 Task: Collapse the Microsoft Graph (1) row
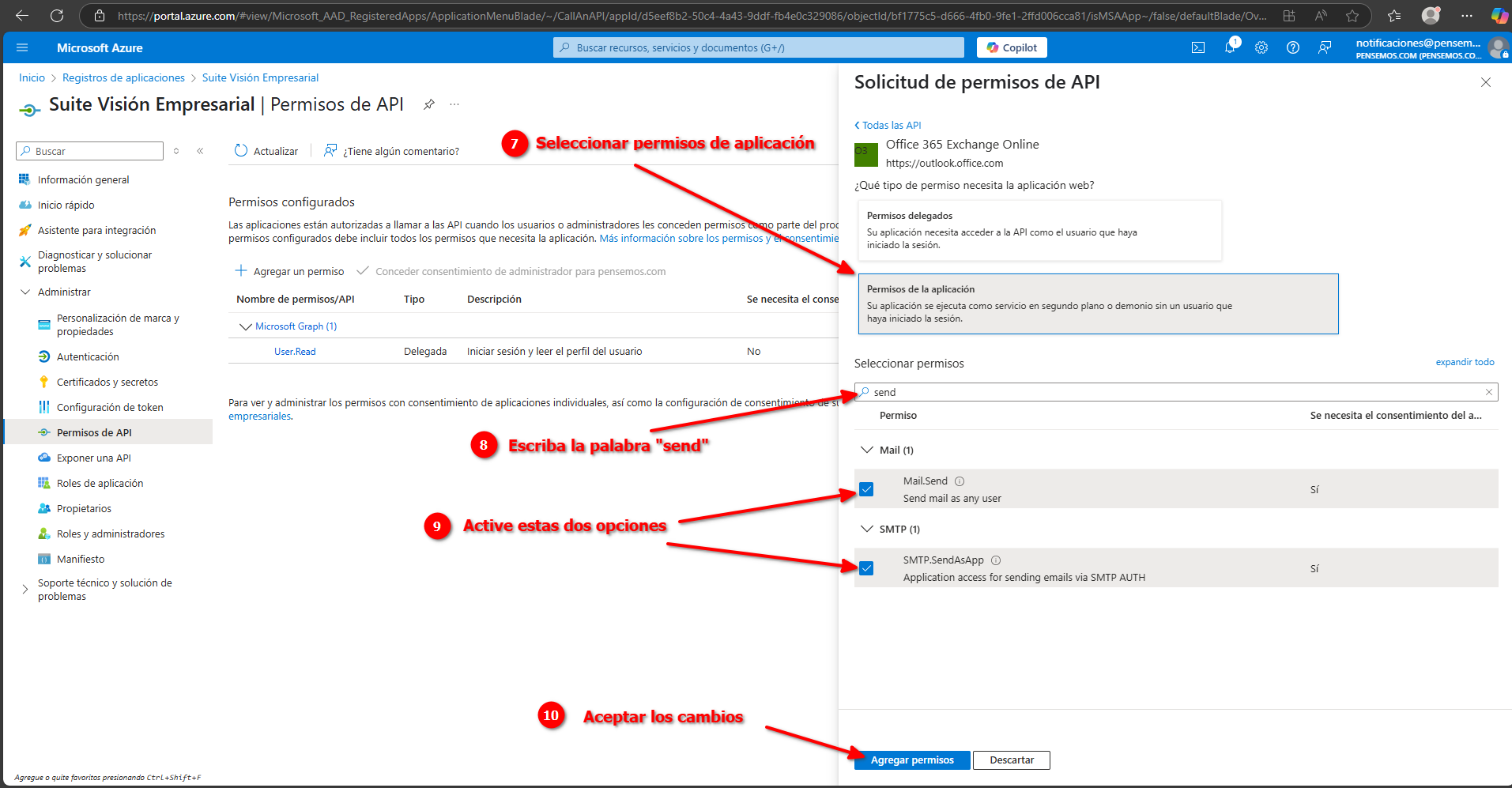(x=246, y=326)
